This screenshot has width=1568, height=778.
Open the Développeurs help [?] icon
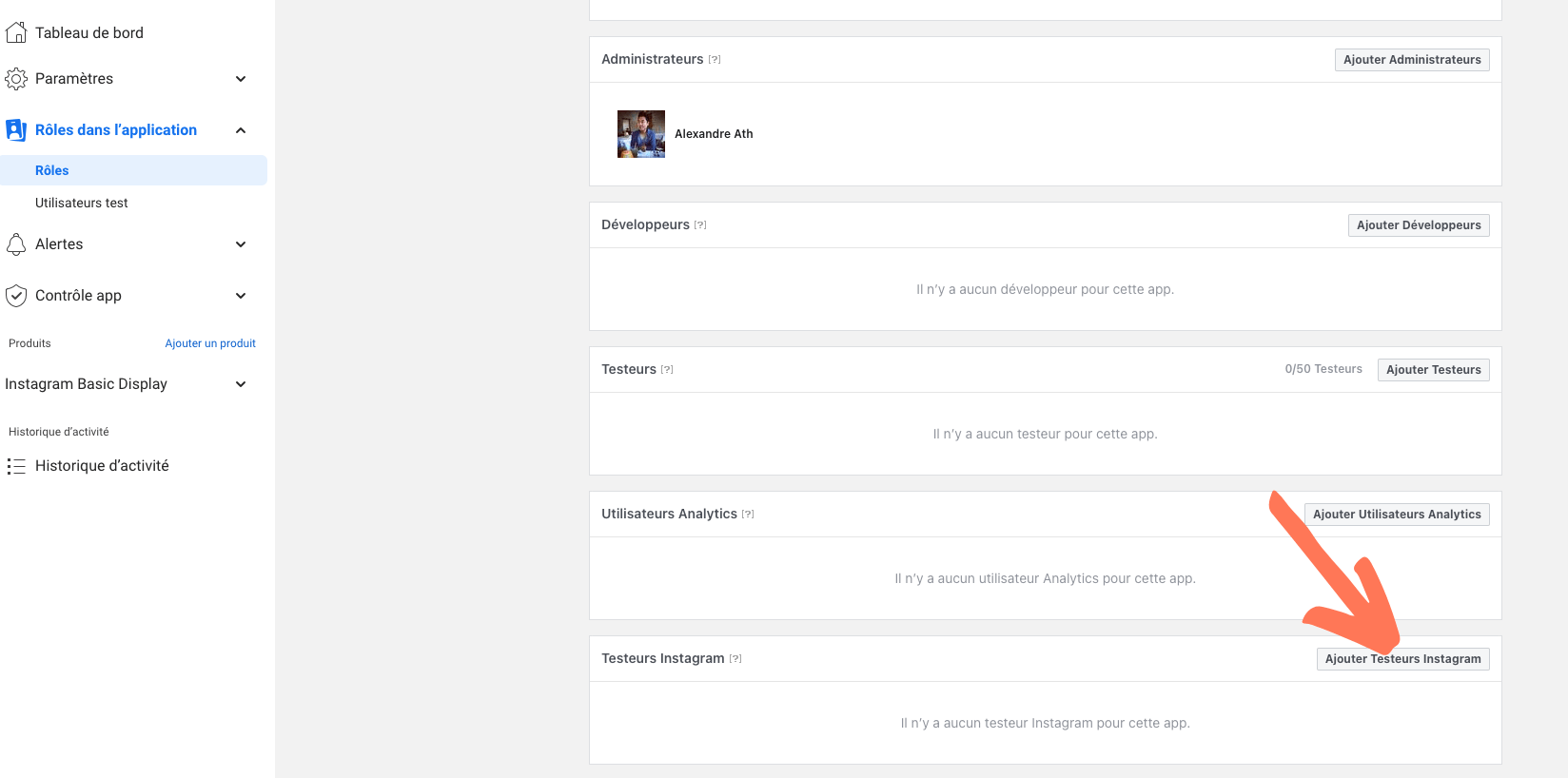click(700, 225)
